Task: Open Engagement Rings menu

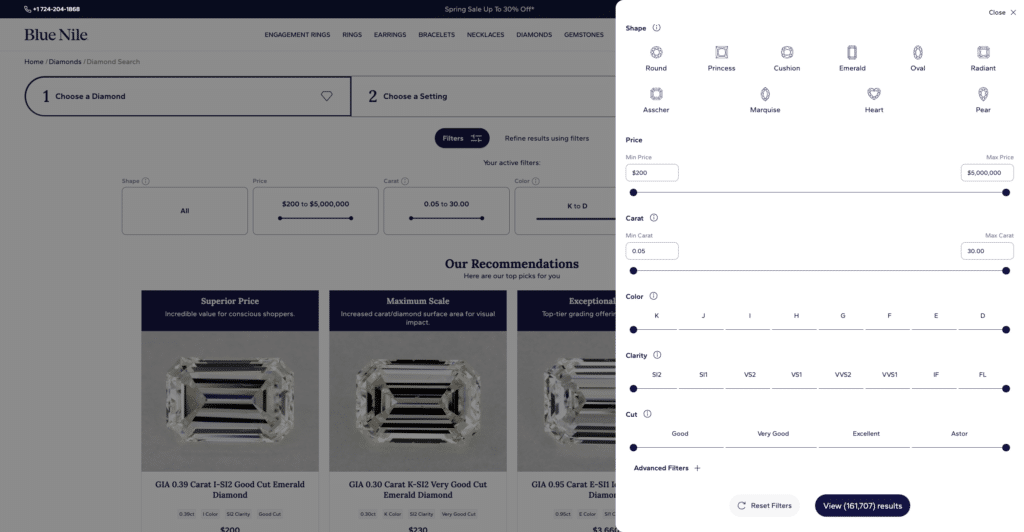Action: [x=297, y=35]
